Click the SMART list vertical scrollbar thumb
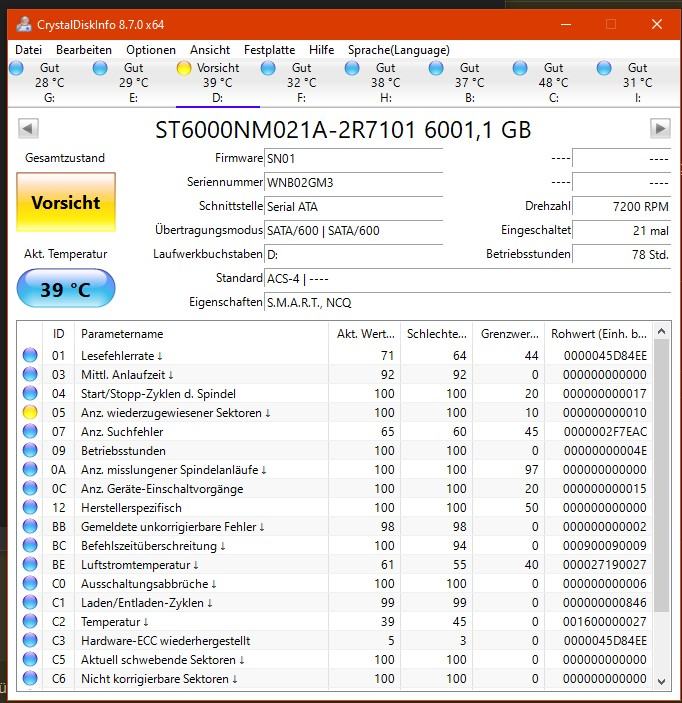Screen dimensions: 682x703 click(x=661, y=476)
